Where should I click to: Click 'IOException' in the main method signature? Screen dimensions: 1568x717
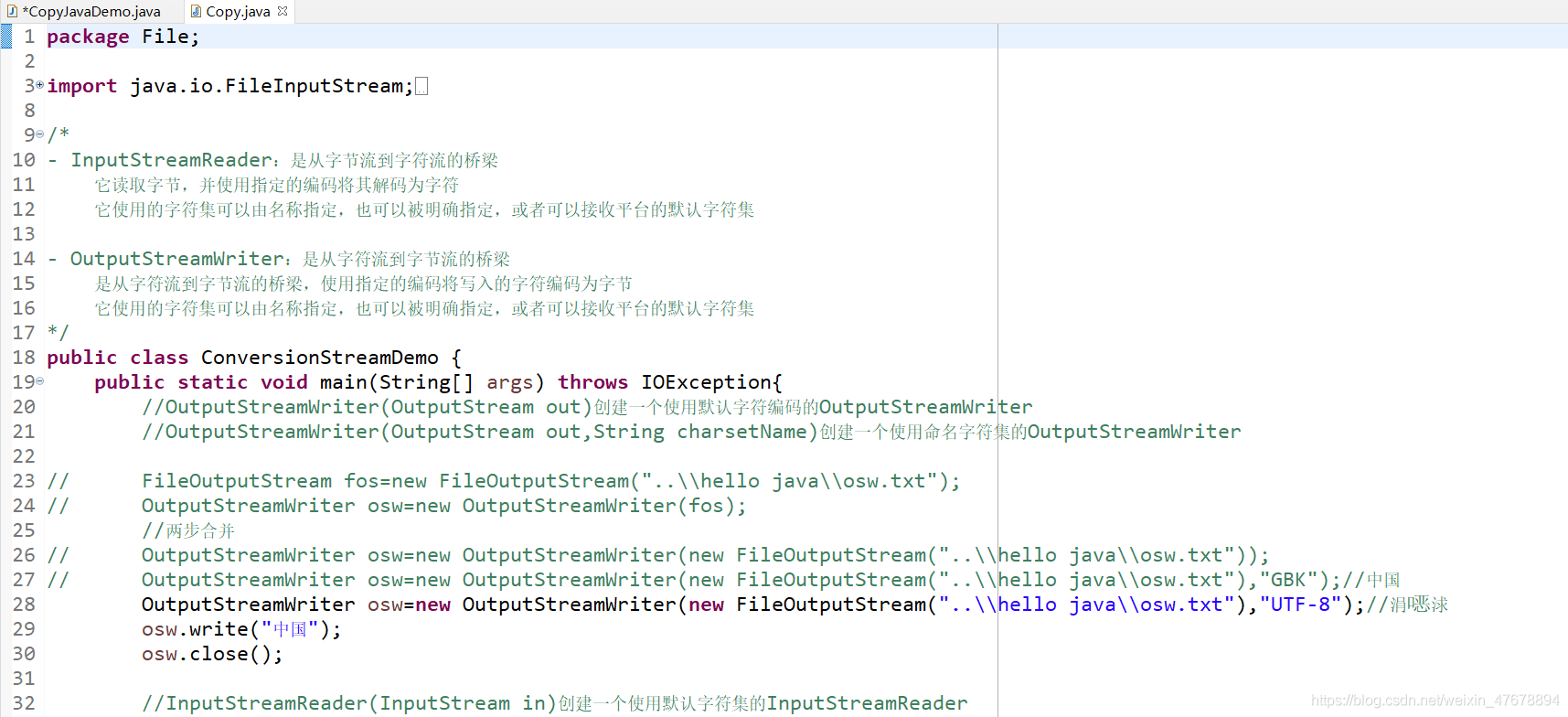[x=706, y=382]
